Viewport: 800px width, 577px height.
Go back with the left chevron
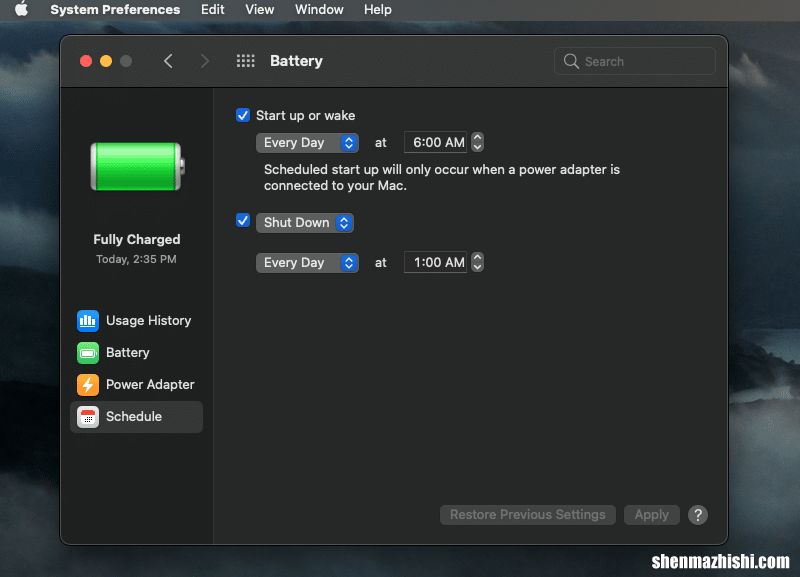[168, 61]
